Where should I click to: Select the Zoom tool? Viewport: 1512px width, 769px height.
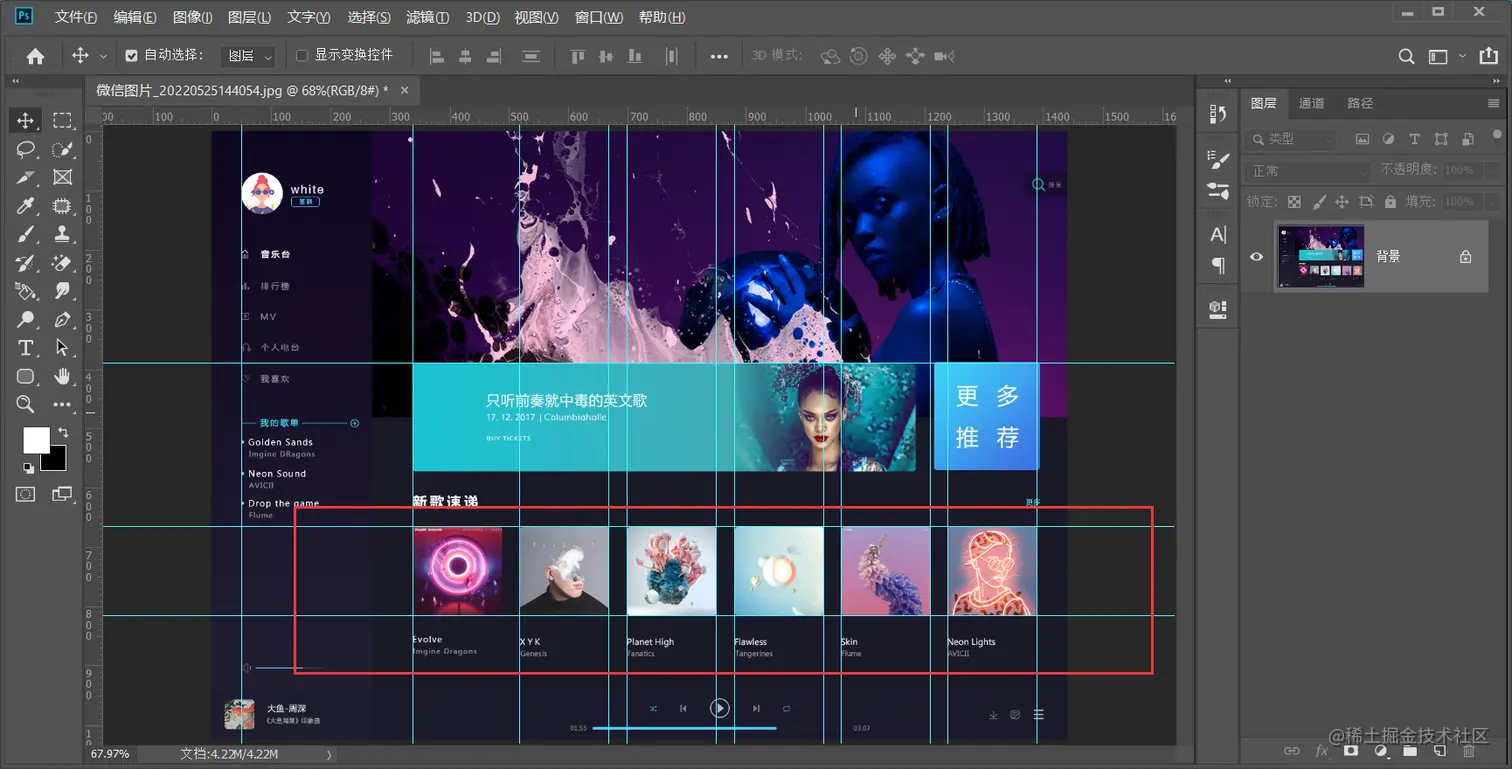tap(26, 405)
